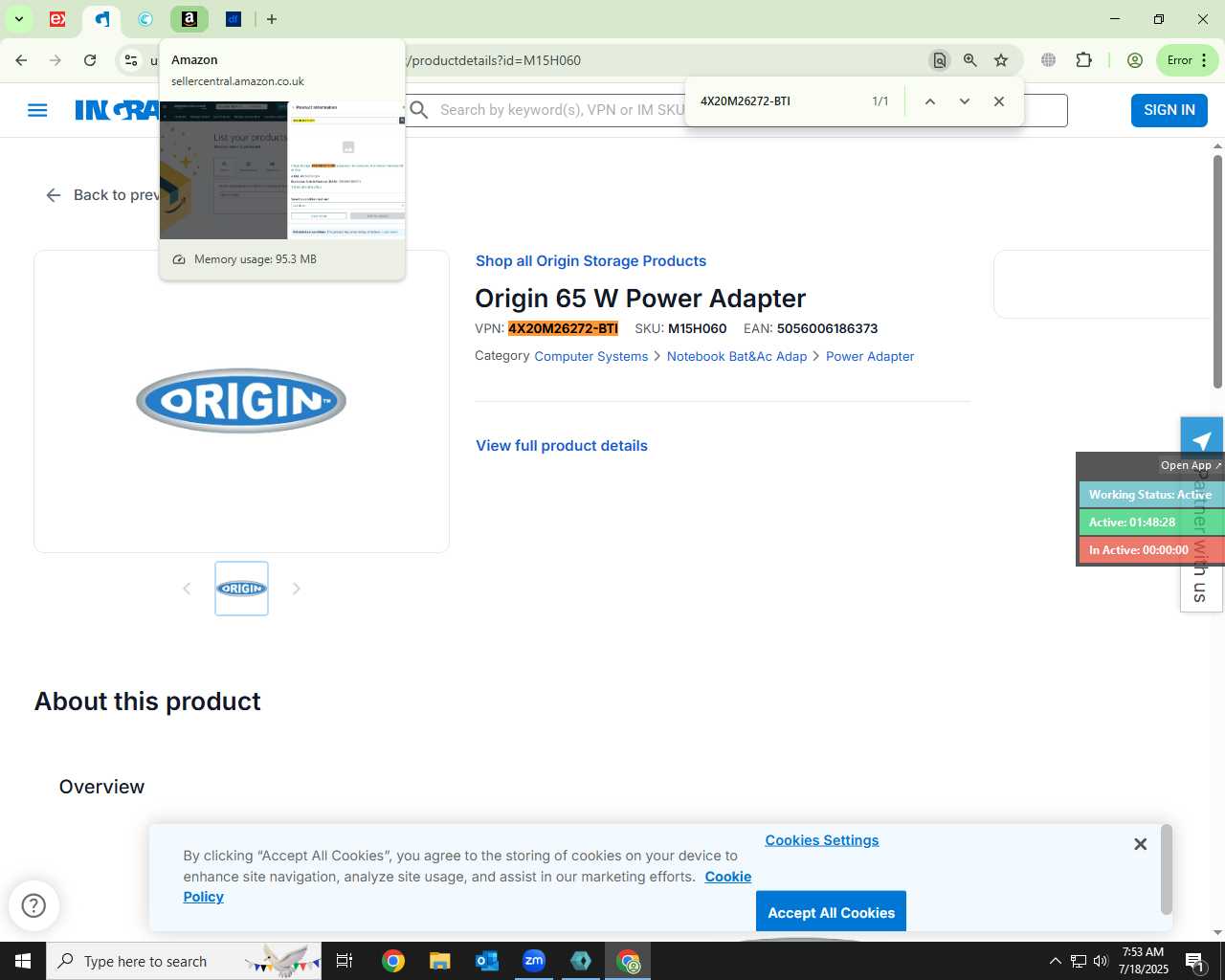The image size is (1225, 980).
Task: Click the cookie banner scrollbar
Action: point(1166,870)
